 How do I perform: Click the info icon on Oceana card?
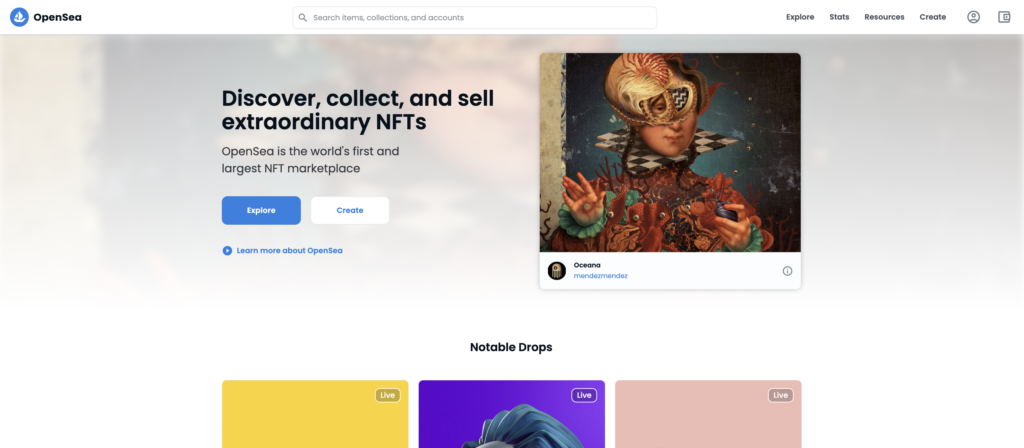click(787, 271)
